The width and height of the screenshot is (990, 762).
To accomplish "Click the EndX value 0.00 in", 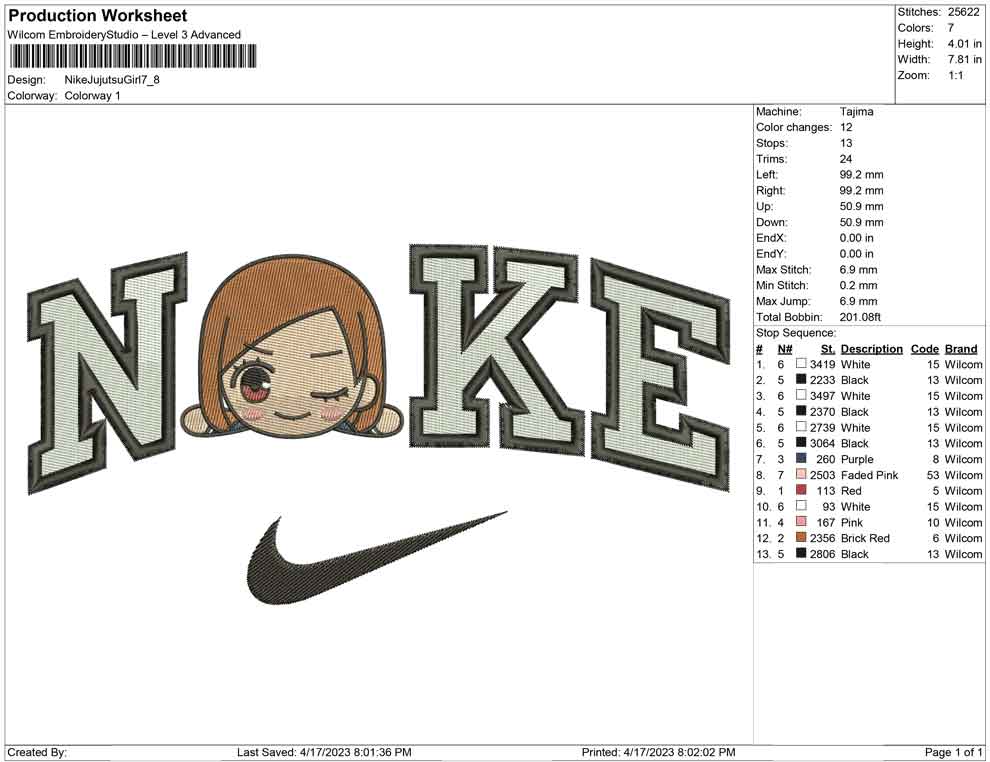I will (x=856, y=238).
